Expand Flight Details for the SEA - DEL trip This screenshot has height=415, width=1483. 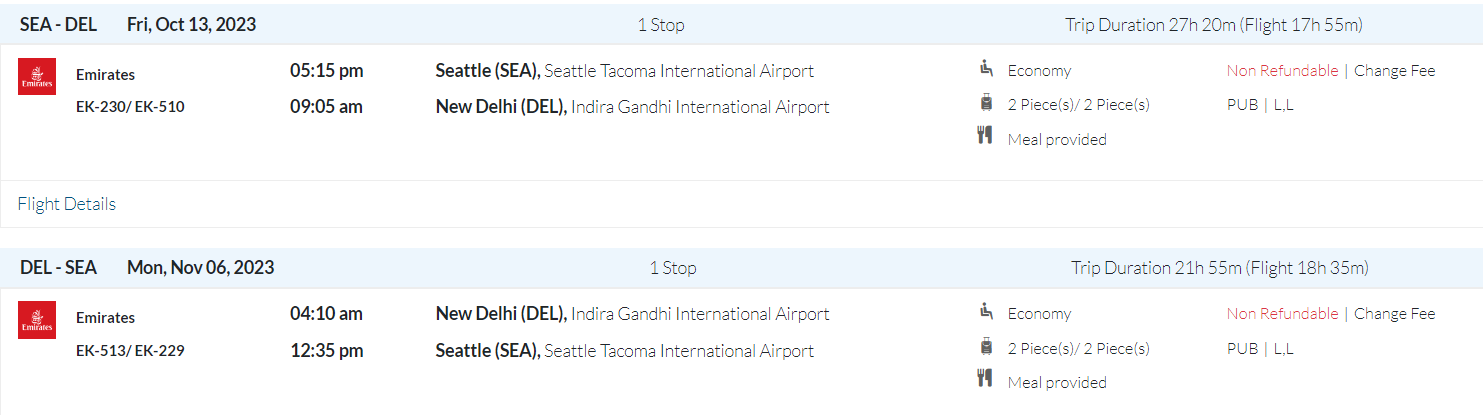pyautogui.click(x=67, y=204)
